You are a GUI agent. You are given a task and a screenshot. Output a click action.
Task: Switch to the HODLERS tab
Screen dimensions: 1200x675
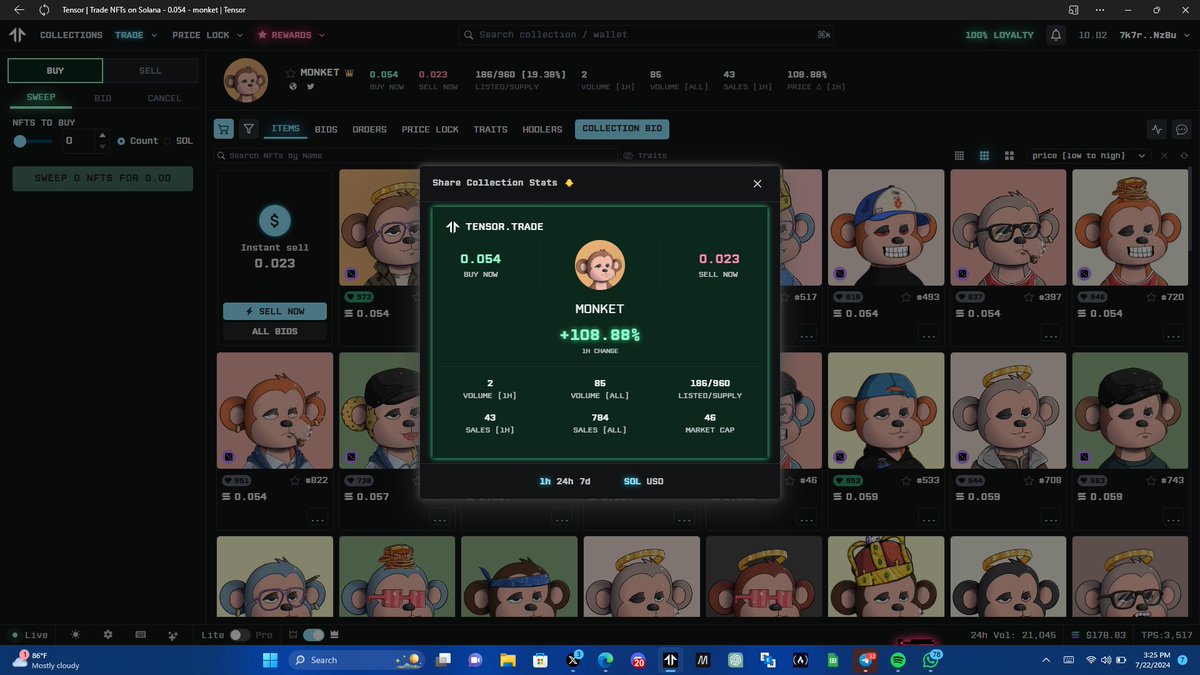541,129
